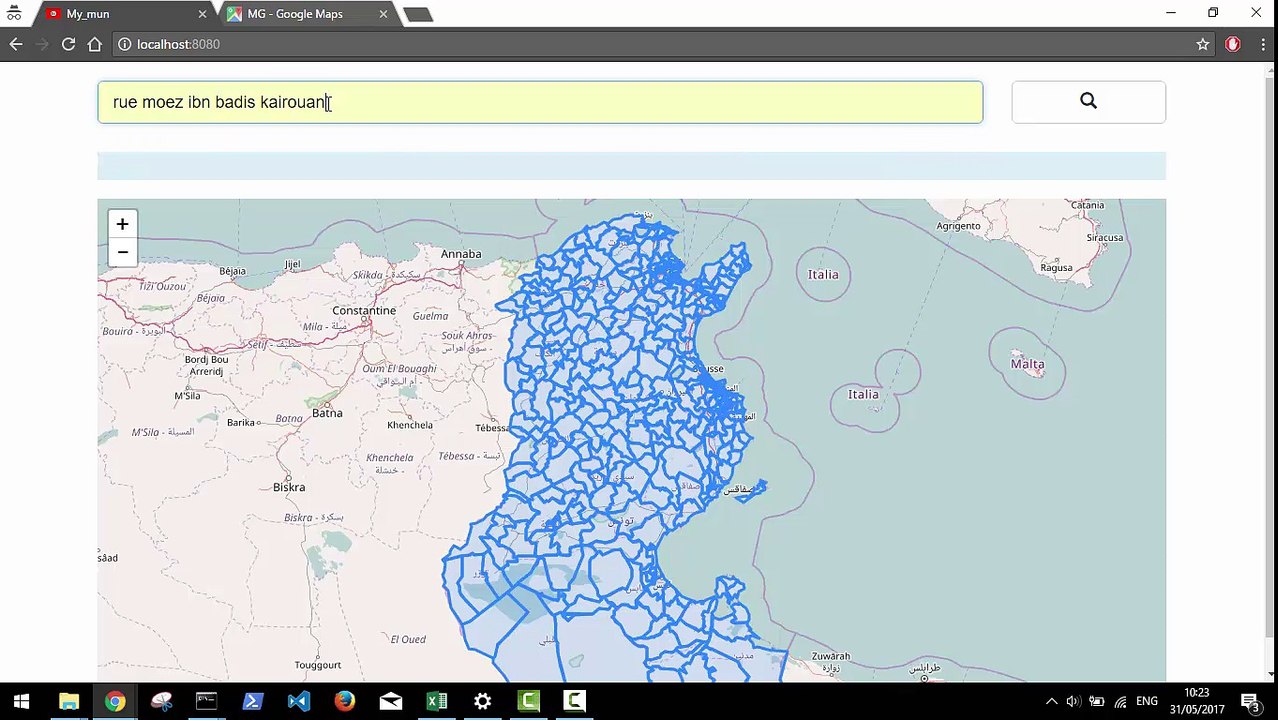Viewport: 1278px width, 720px height.
Task: Launch Firefox from taskbar
Action: pos(345,701)
